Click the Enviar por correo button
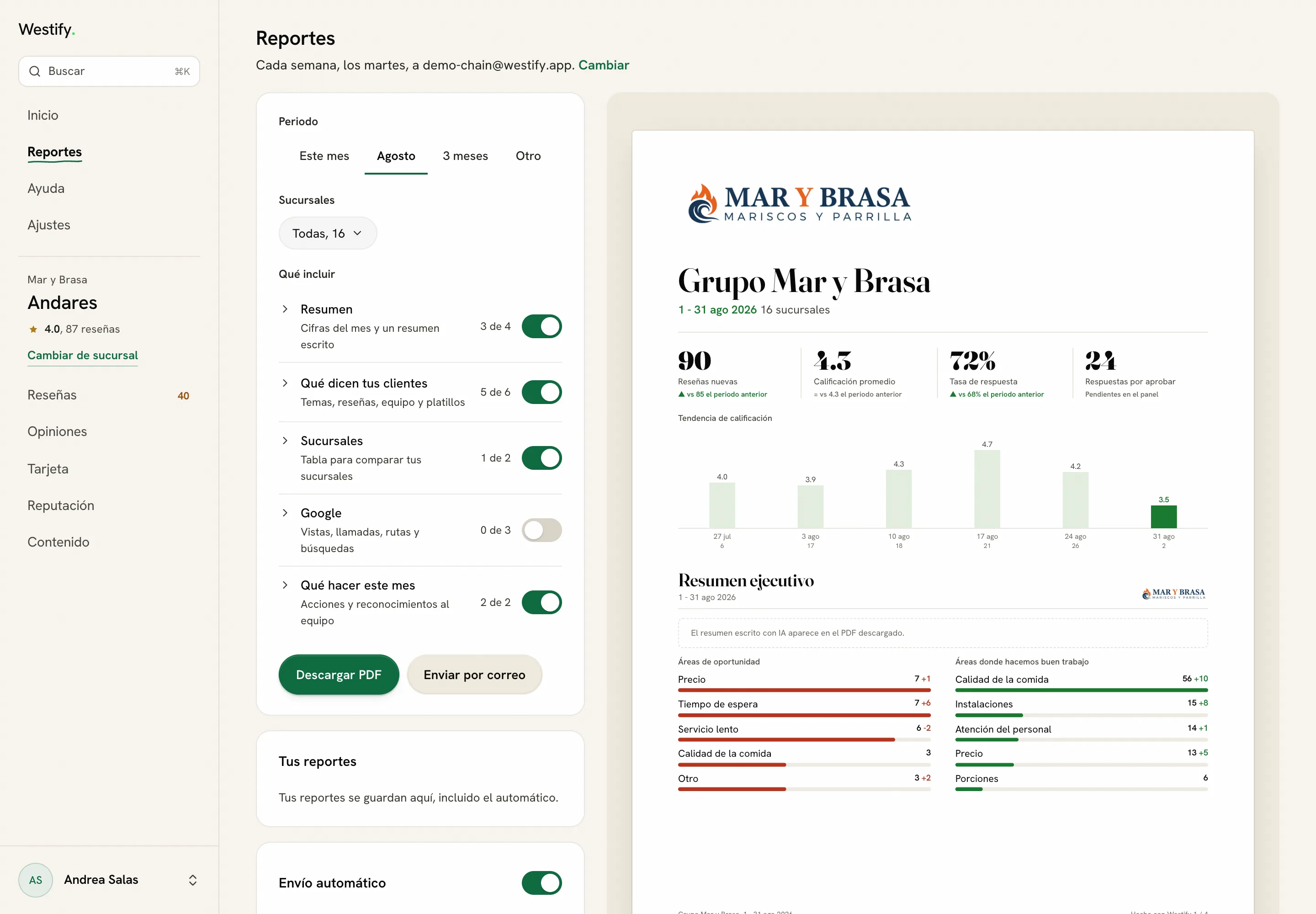This screenshot has height=914, width=1316. pyautogui.click(x=474, y=675)
